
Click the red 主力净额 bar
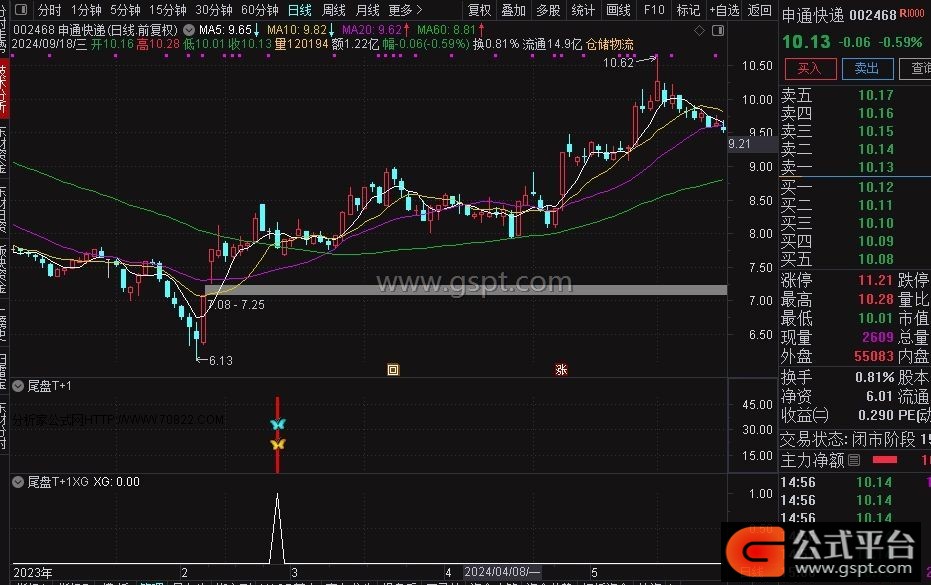click(x=885, y=460)
